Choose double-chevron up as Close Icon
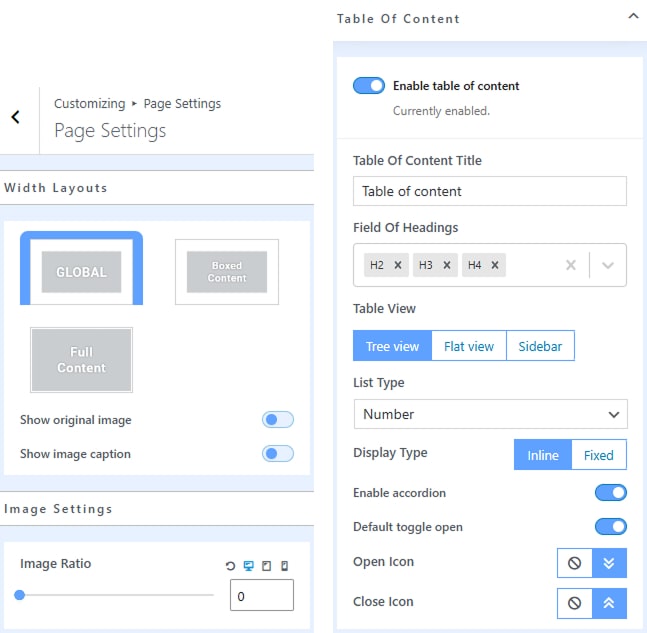Screen dimensions: 647x633 pos(609,603)
